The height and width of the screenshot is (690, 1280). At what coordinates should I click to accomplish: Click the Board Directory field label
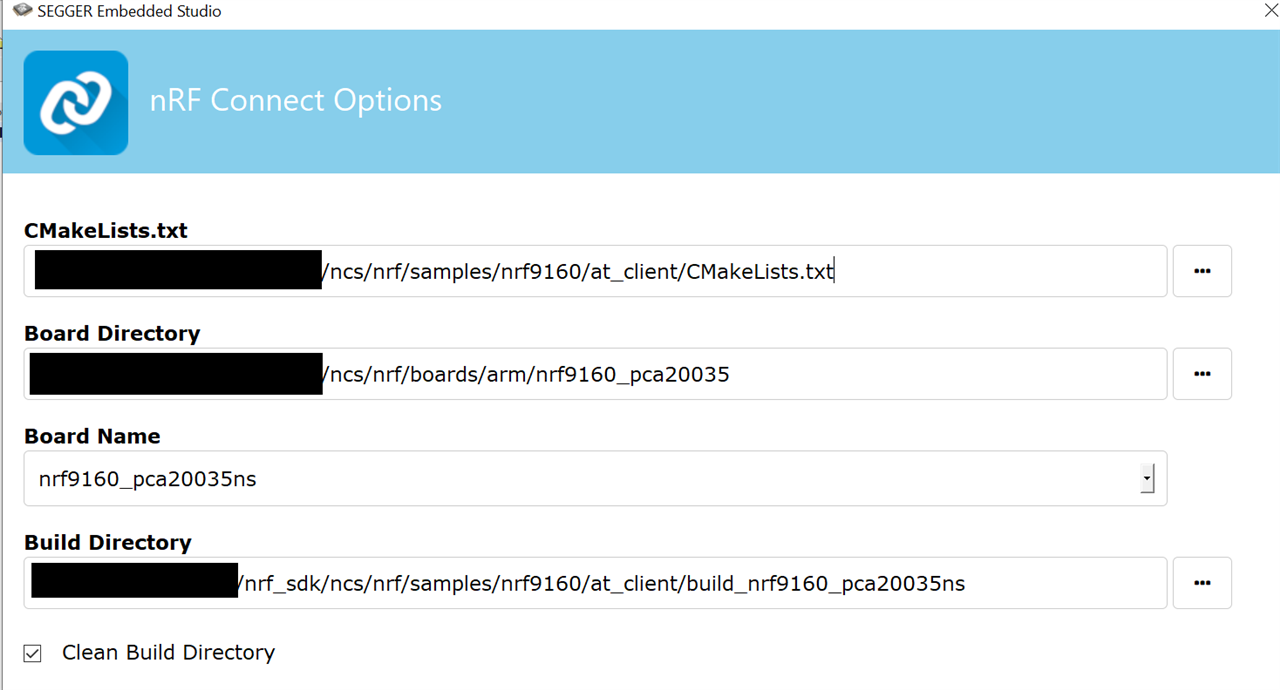[112, 333]
